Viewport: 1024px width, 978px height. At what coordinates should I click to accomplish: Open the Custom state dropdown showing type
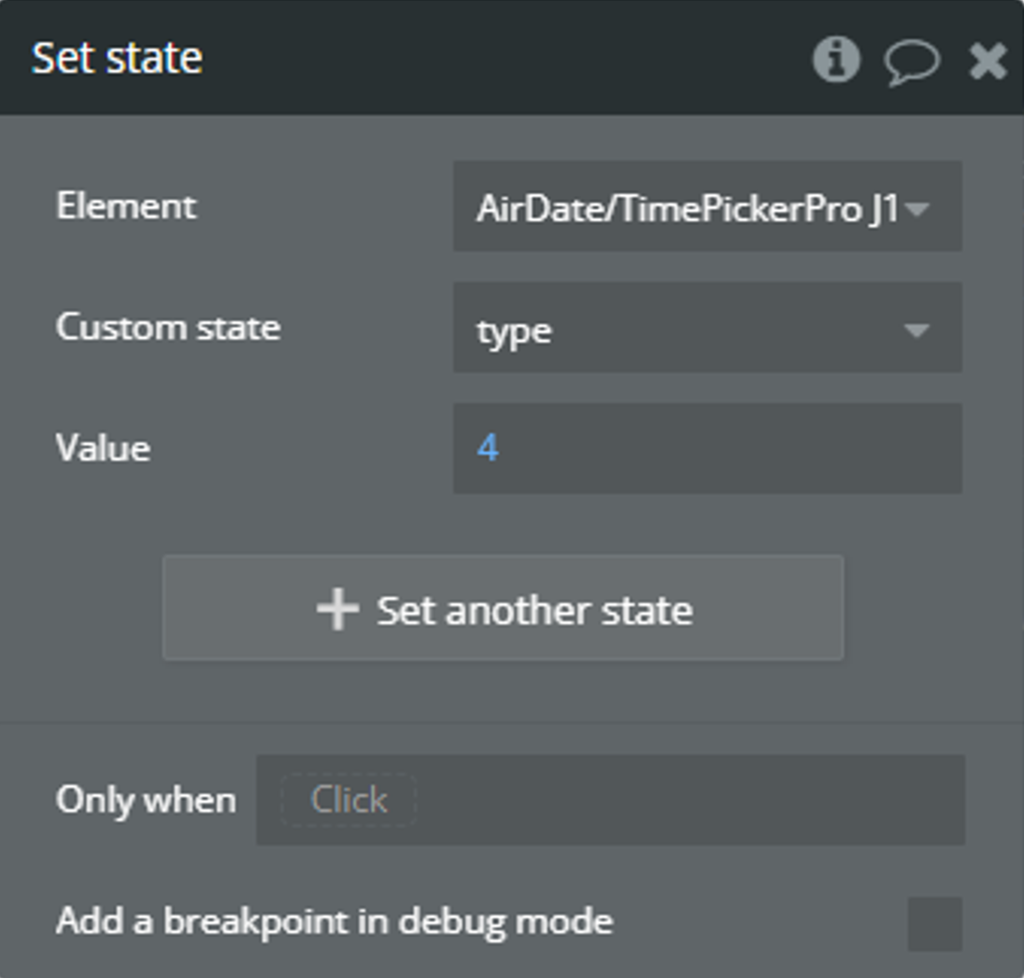pyautogui.click(x=707, y=328)
